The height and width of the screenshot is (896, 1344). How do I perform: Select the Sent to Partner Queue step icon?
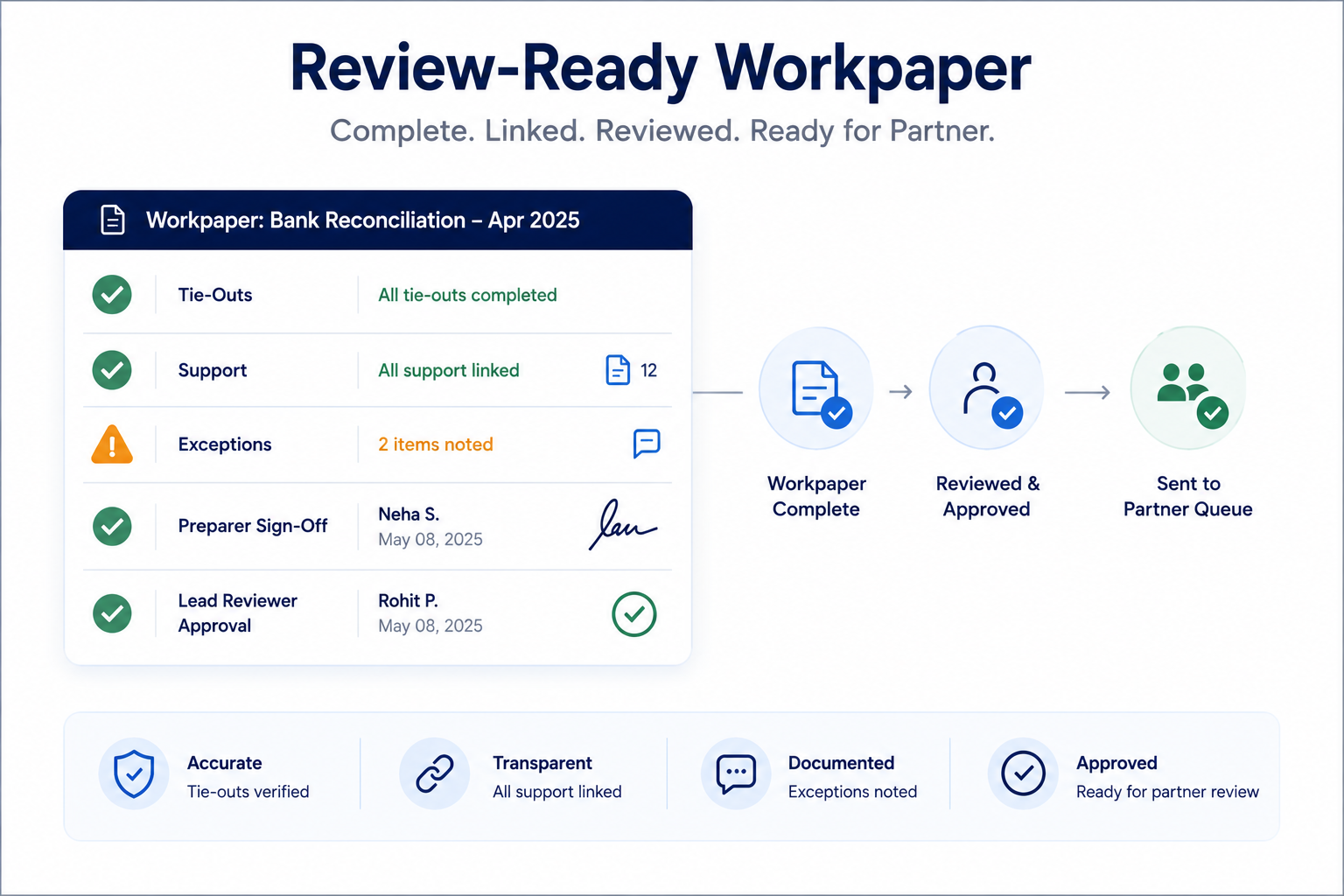(1188, 388)
